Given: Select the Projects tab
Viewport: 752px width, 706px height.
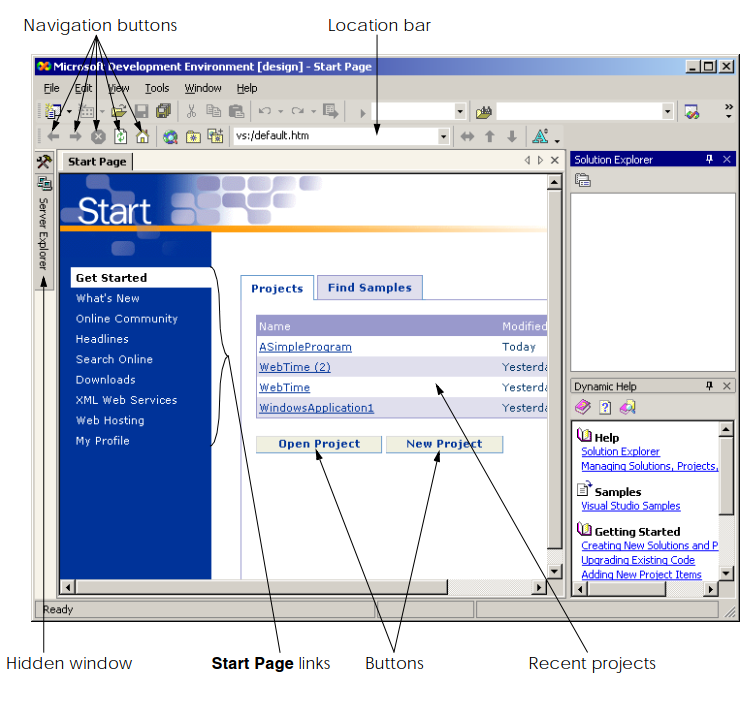Looking at the screenshot, I should pyautogui.click(x=277, y=288).
